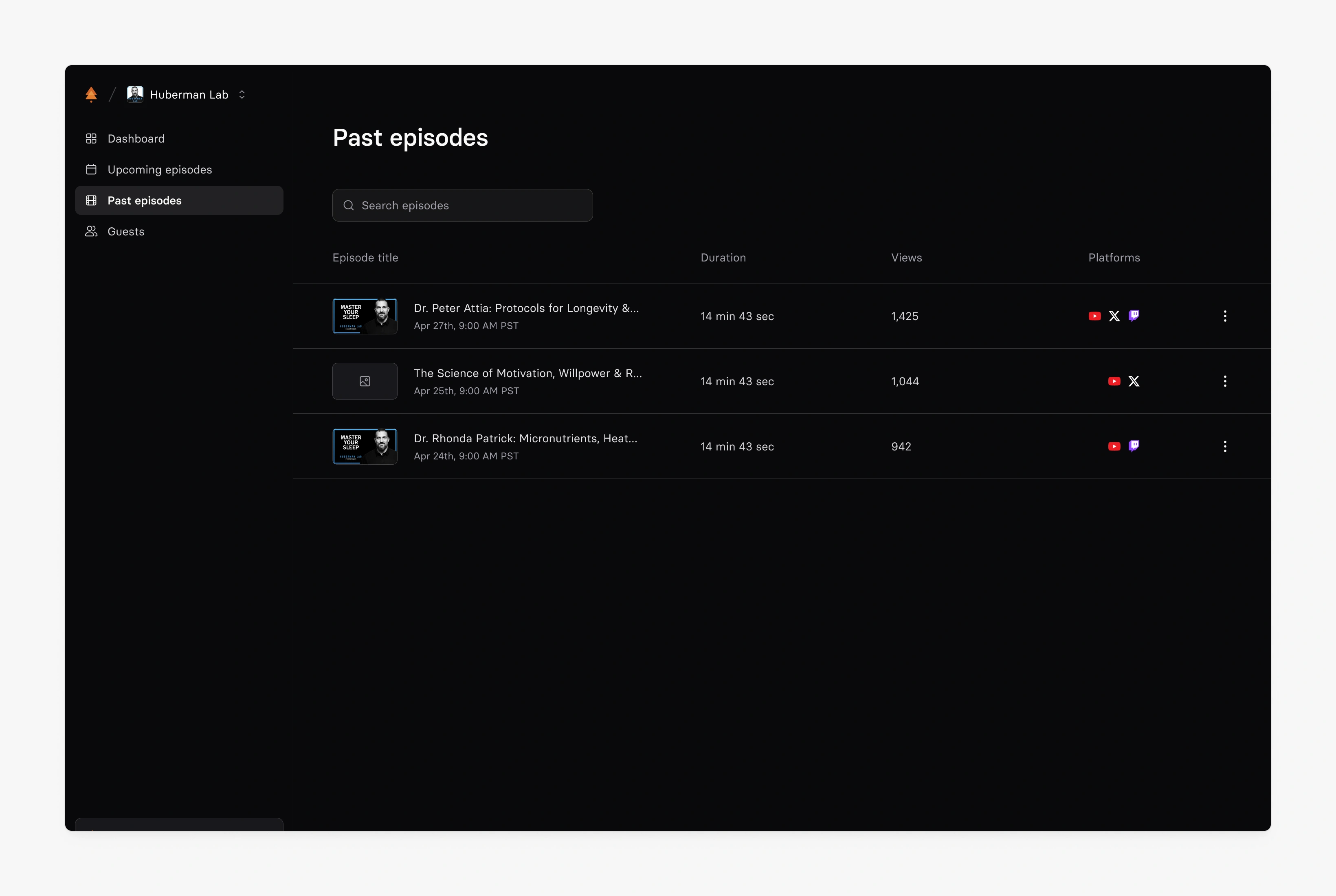
Task: Click the Dashboard grid icon
Action: click(91, 139)
